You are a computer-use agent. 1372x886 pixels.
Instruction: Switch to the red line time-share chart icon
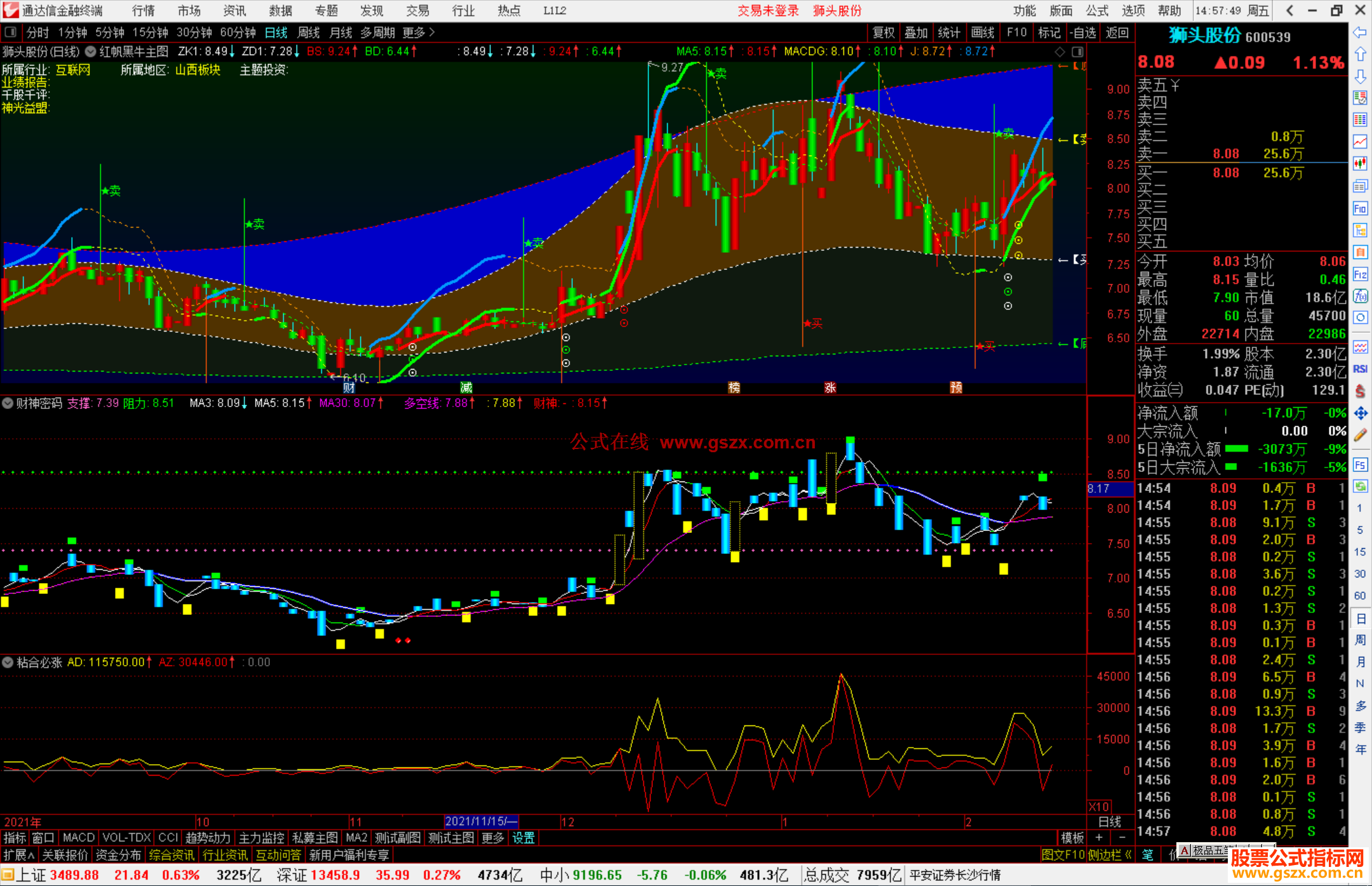click(1360, 142)
